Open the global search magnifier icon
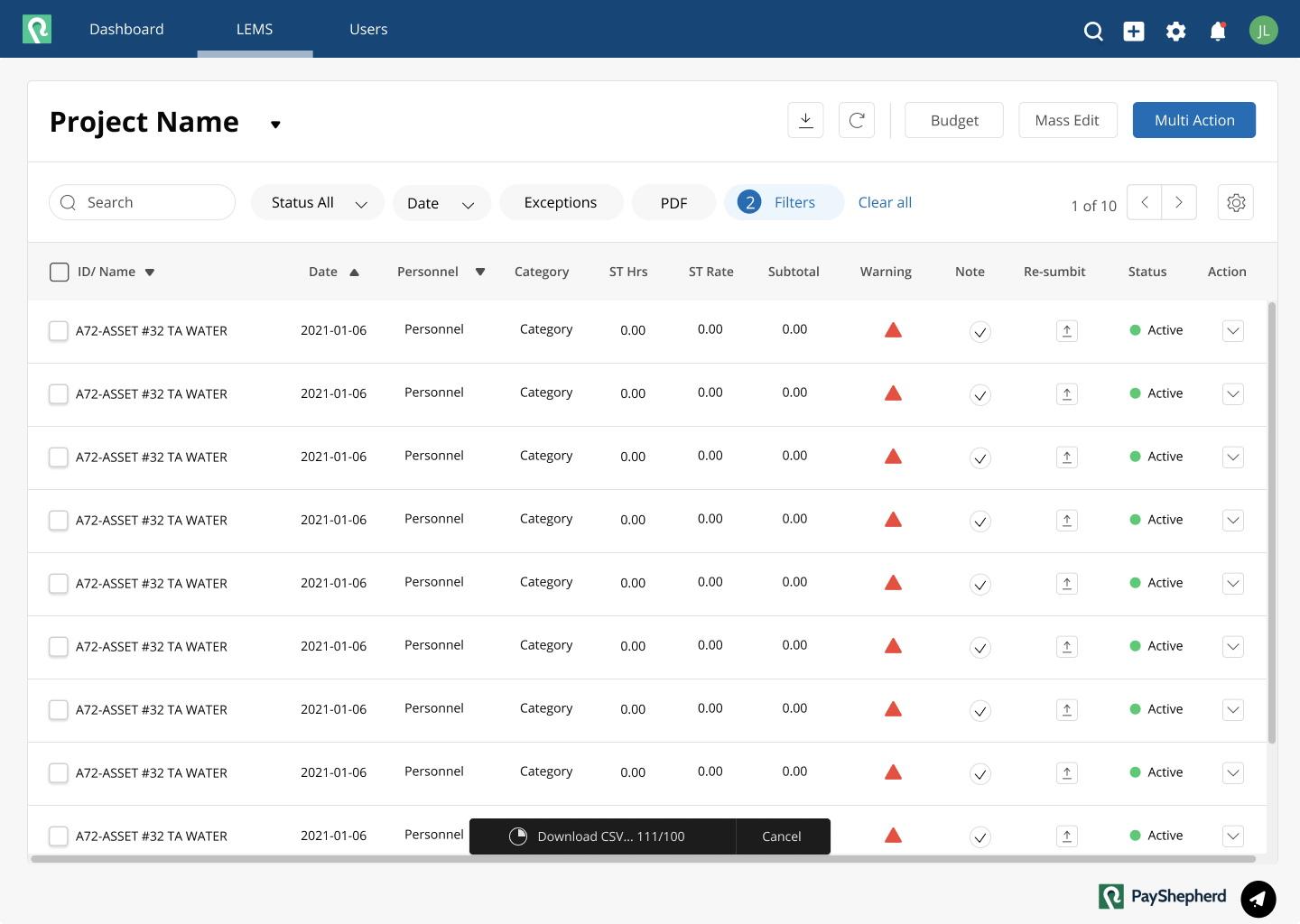Screen dimensions: 1300x924 (1093, 32)
